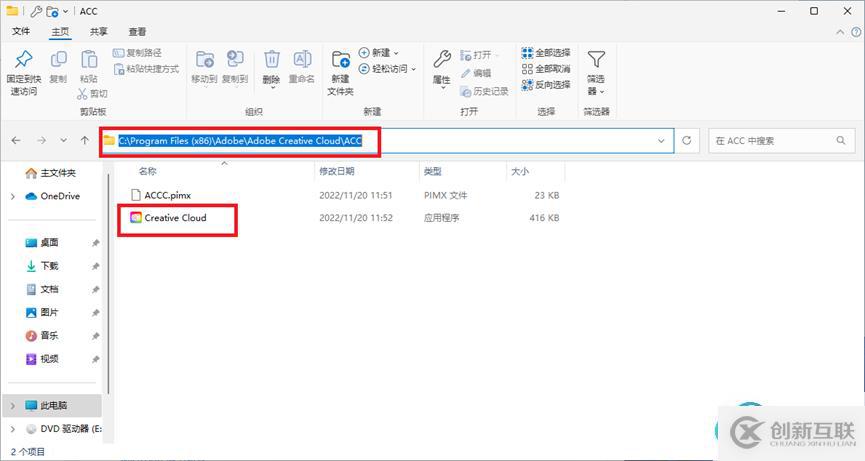Open recent locations dropdown arrow

point(63,141)
